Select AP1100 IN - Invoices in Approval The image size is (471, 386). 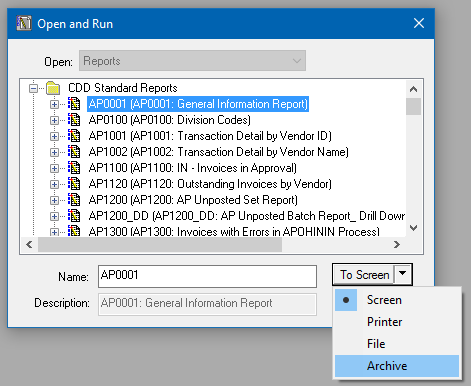pos(193,168)
